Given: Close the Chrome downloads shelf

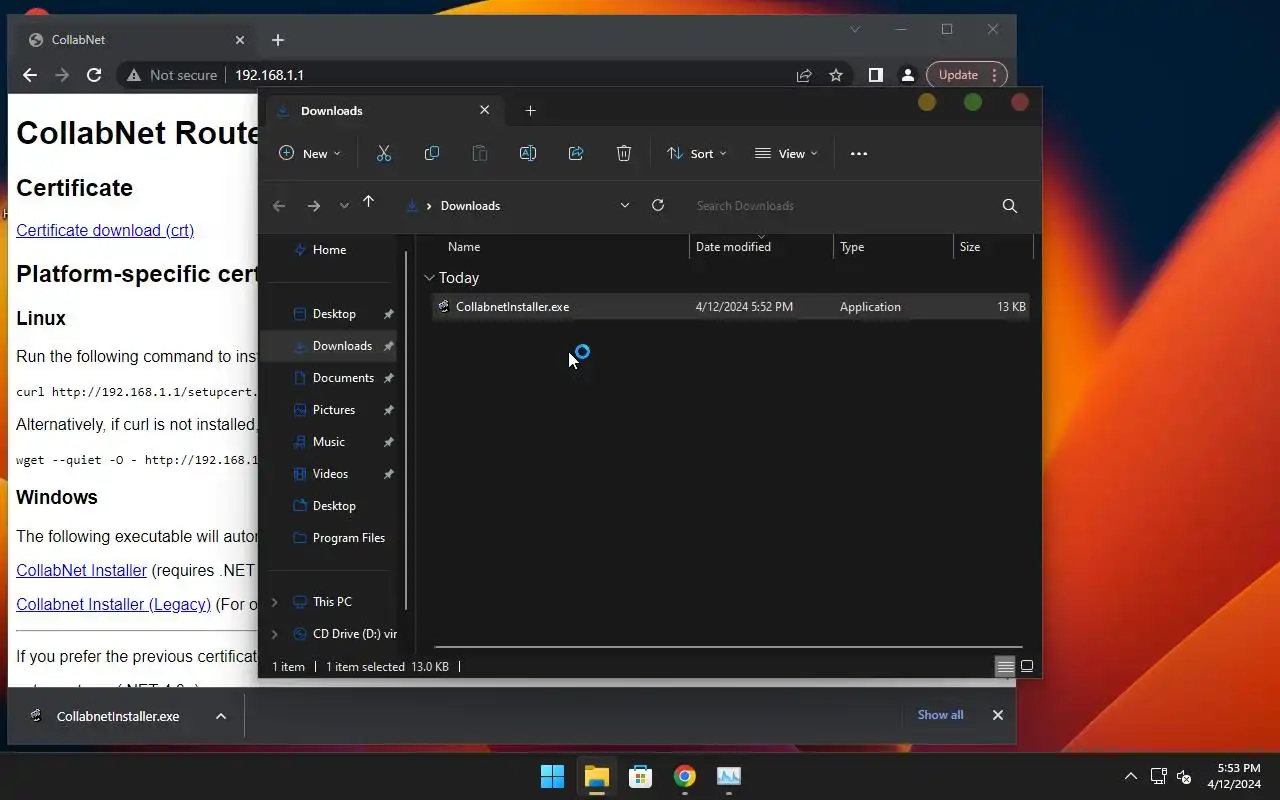Looking at the screenshot, I should pyautogui.click(x=997, y=715).
